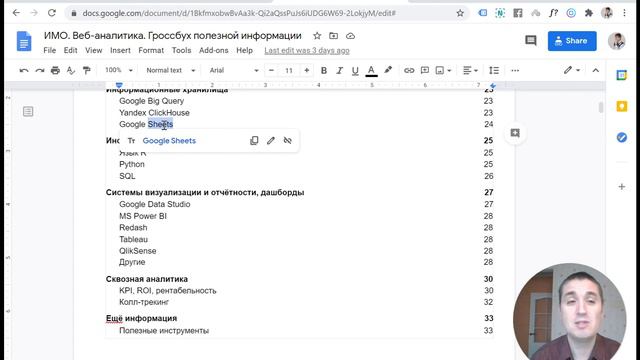Increase font size with plus button
Image resolution: width=640 pixels, height=360 pixels.
[x=307, y=70]
